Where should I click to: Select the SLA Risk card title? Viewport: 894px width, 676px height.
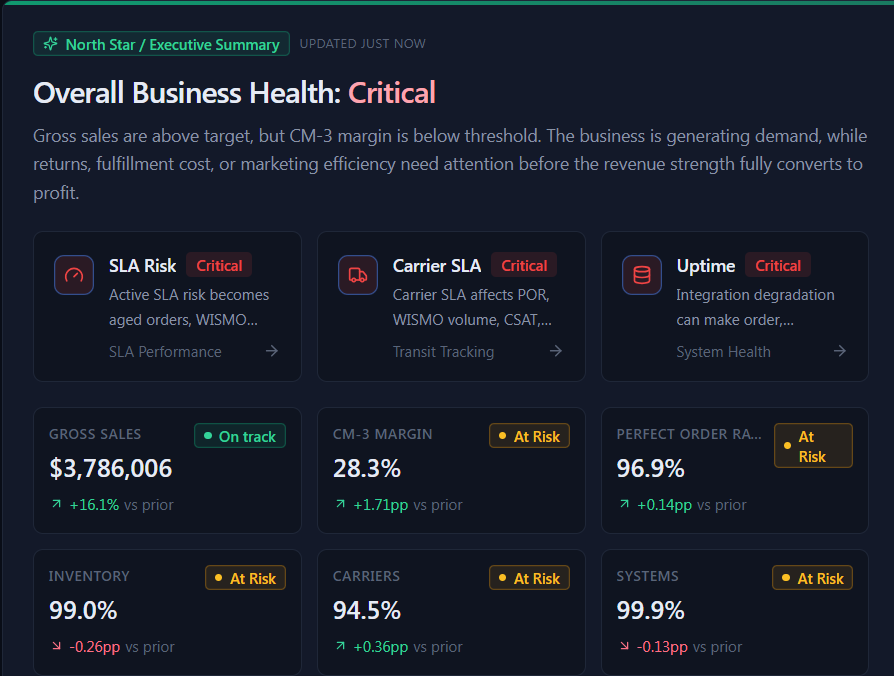pos(143,266)
